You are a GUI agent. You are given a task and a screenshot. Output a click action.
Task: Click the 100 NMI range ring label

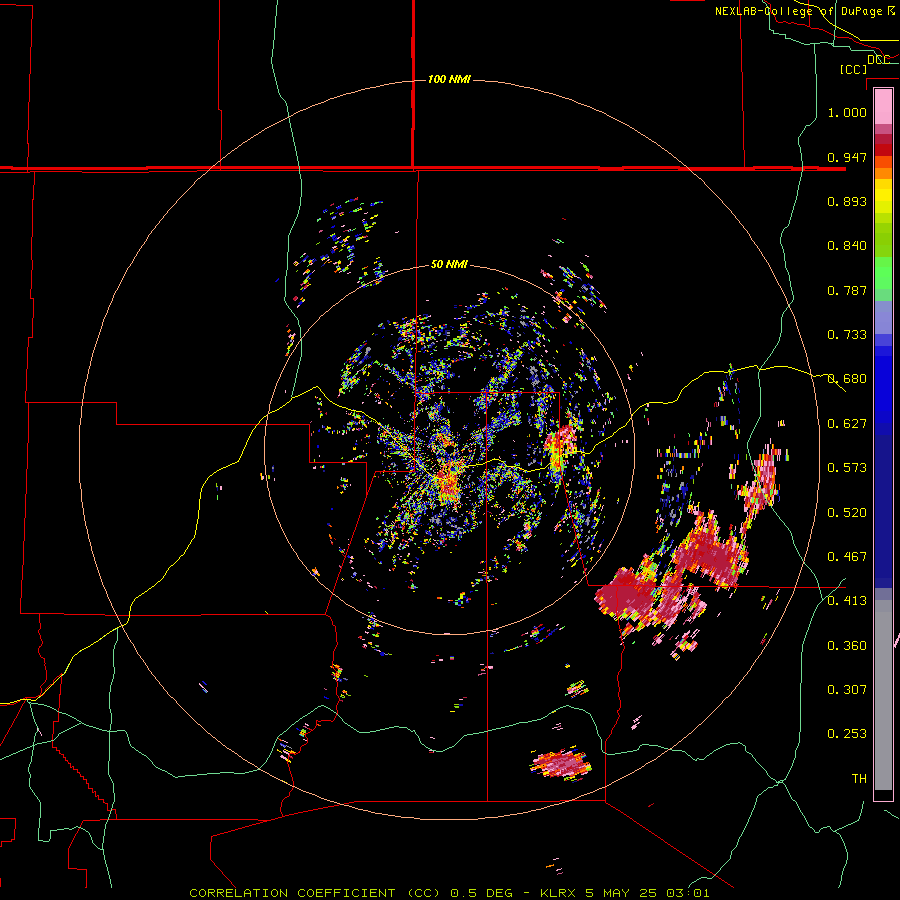pyautogui.click(x=449, y=79)
